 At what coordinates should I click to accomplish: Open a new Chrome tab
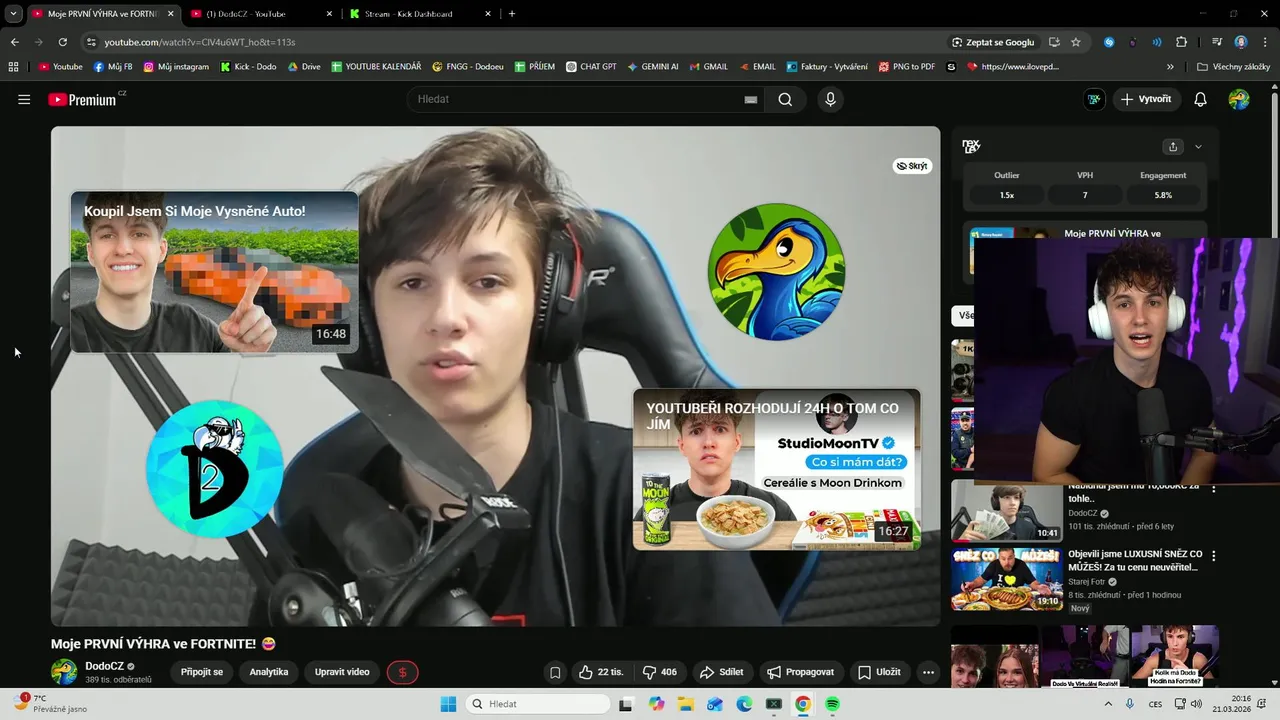coord(512,14)
